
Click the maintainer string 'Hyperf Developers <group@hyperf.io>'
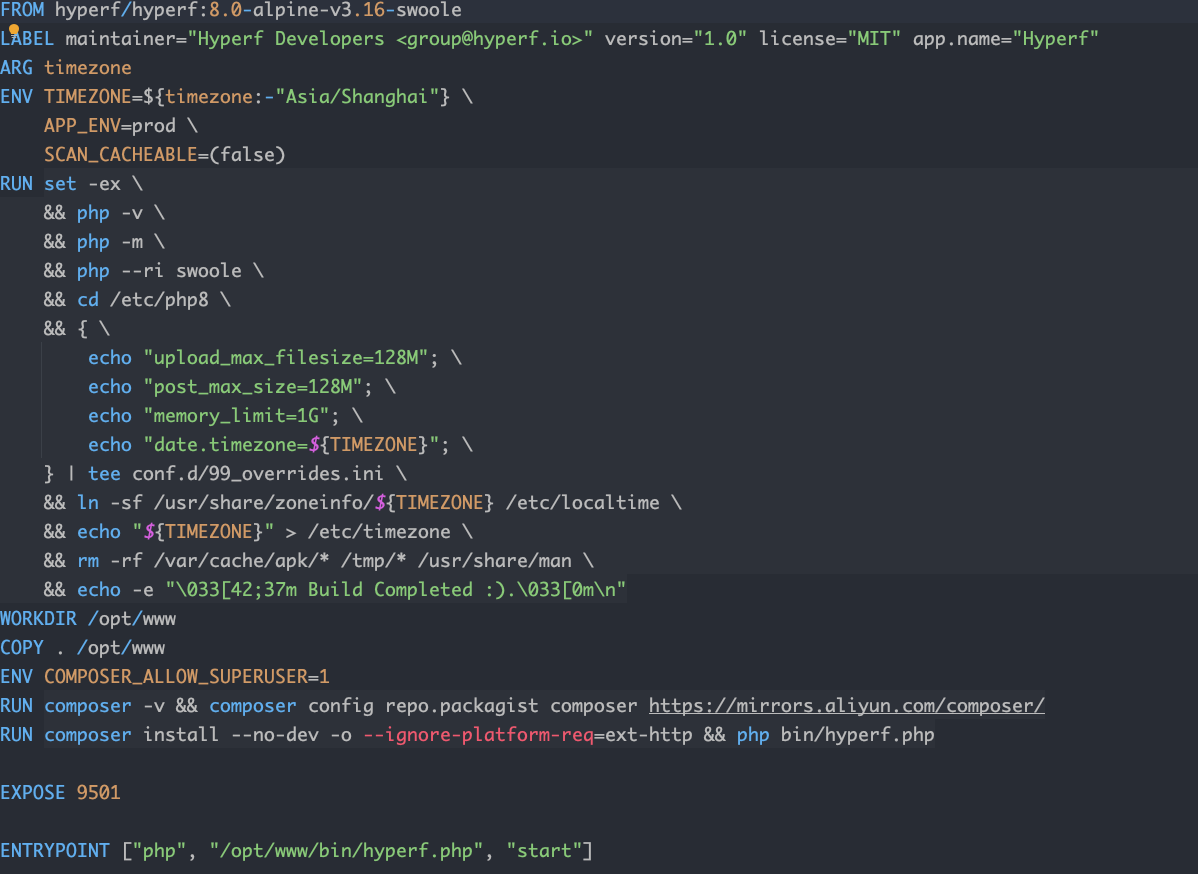(x=390, y=39)
